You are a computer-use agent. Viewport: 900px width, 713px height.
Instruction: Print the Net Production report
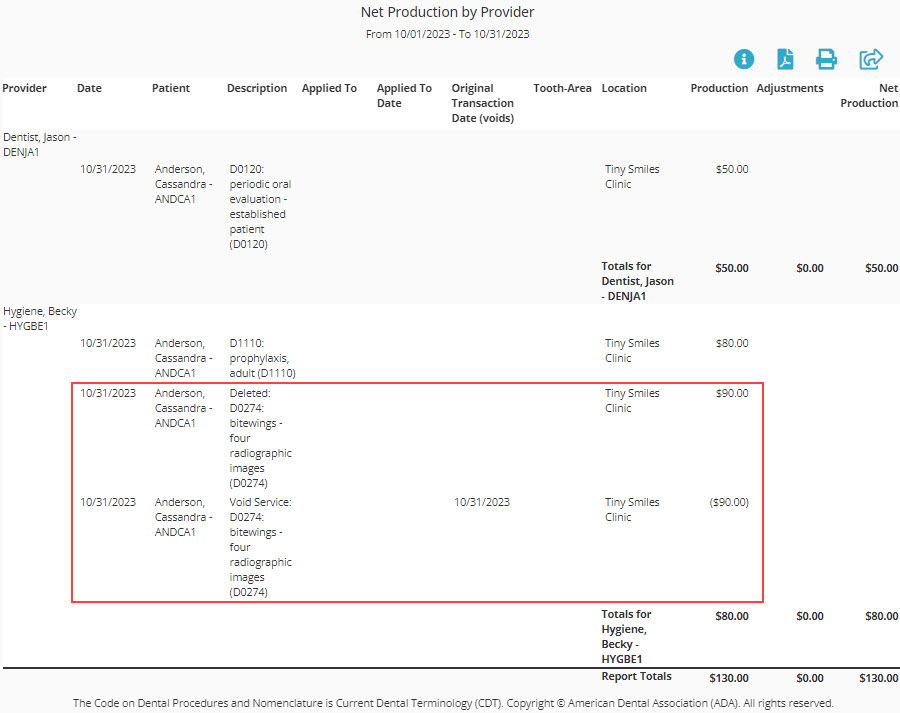coord(826,59)
